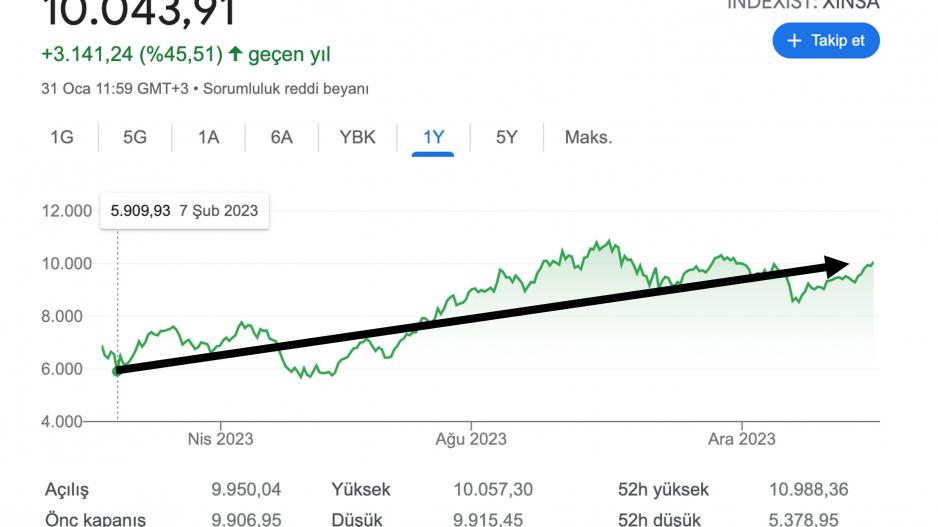Viewport: 938px width, 527px height.
Task: Click the green start-point dot on the chart
Action: [117, 371]
